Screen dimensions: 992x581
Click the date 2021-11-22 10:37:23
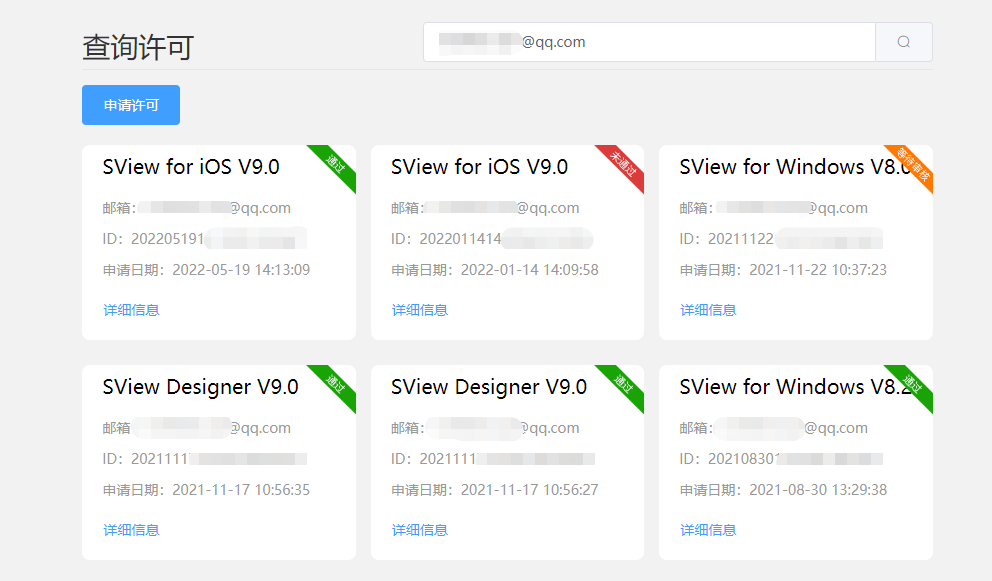pyautogui.click(x=818, y=270)
